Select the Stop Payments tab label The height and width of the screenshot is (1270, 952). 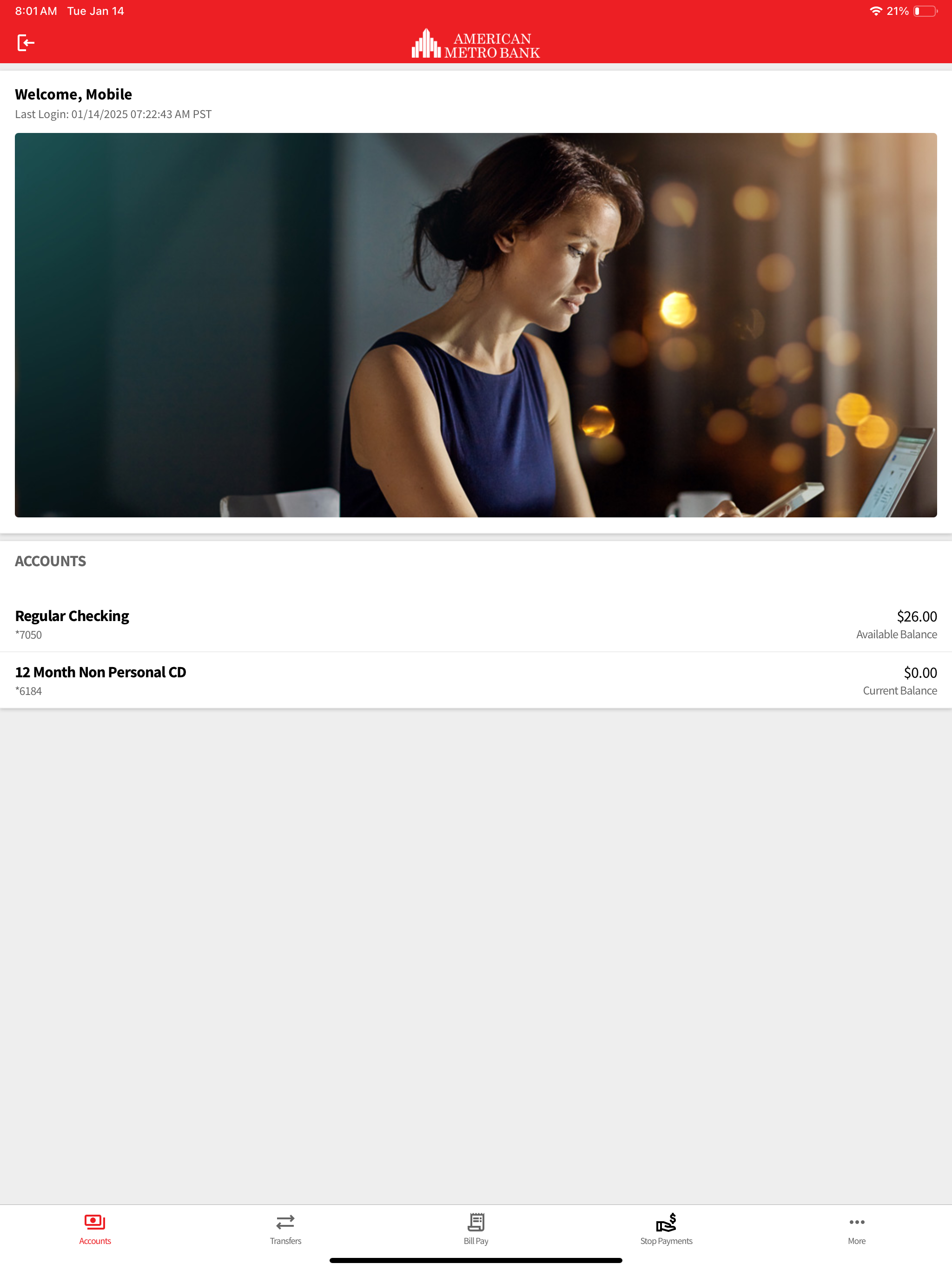[x=666, y=1241]
